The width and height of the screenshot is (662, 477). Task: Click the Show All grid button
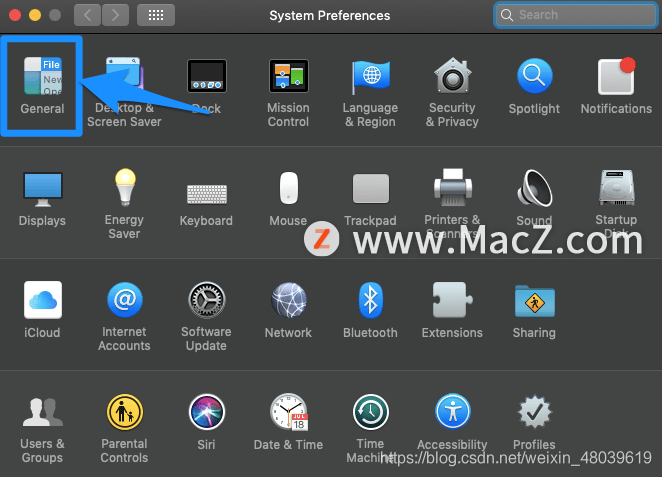[156, 15]
